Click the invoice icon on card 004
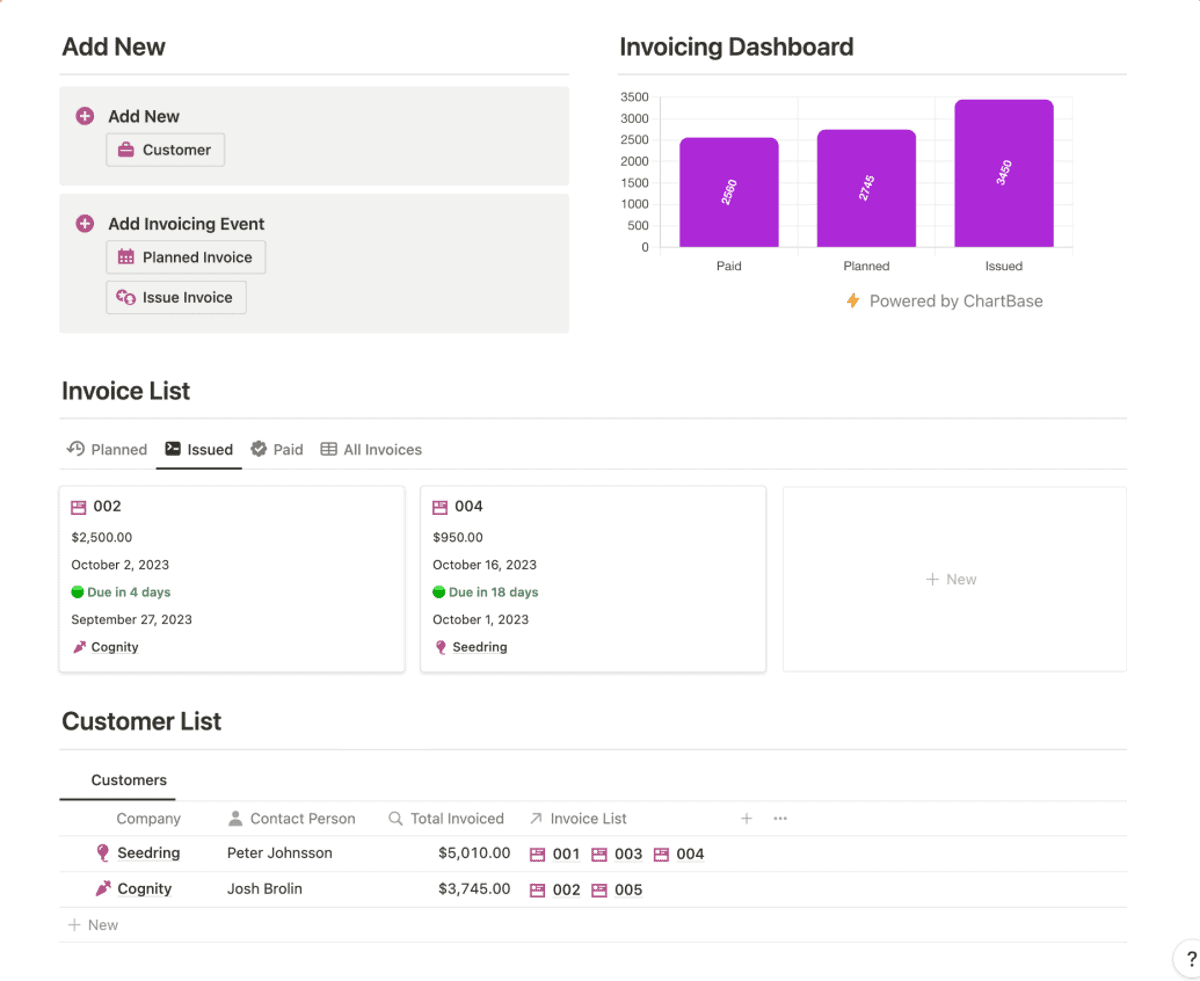The height and width of the screenshot is (981, 1200). pyautogui.click(x=440, y=506)
